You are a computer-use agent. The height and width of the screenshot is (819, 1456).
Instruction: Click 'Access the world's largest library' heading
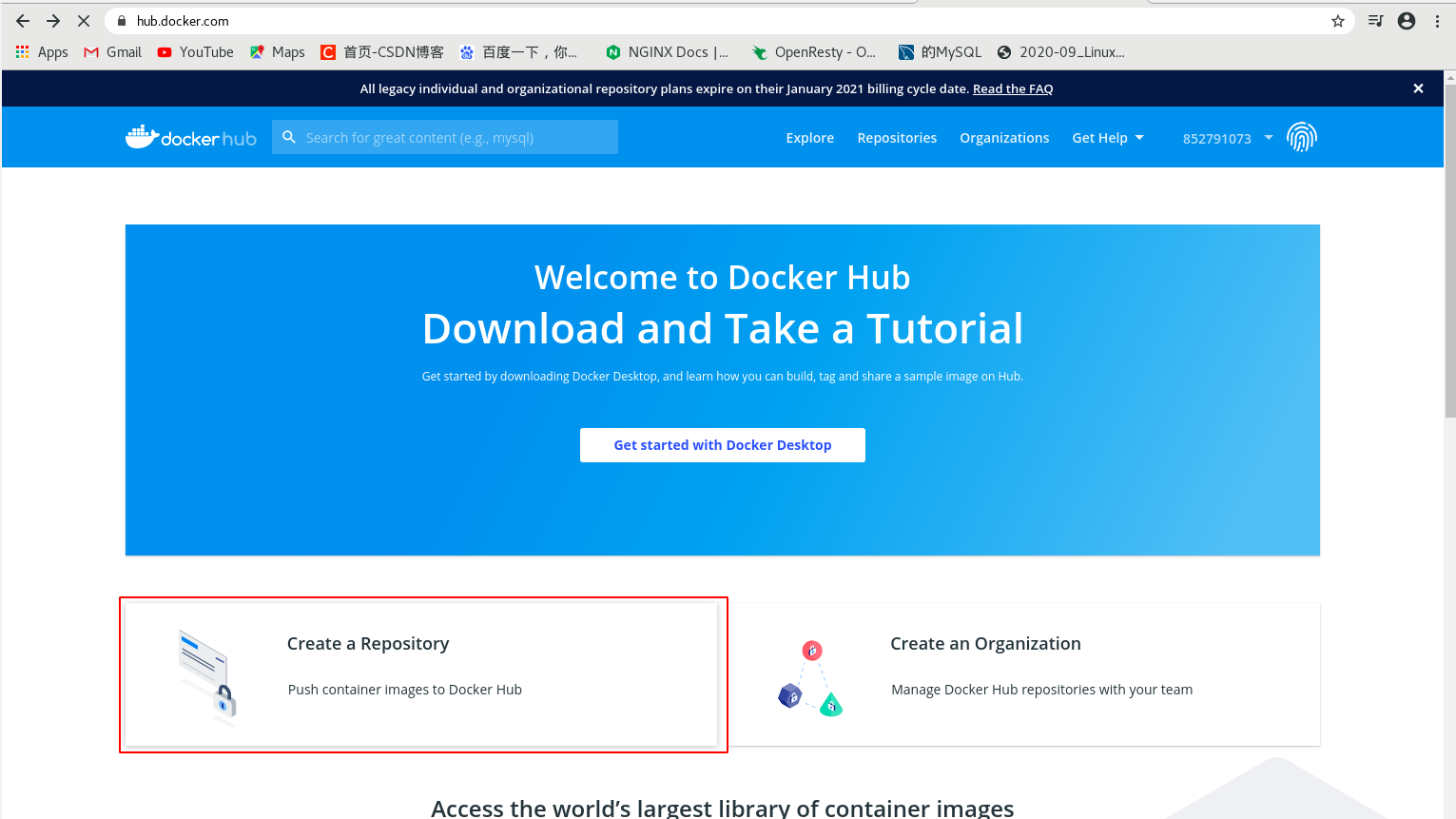tap(723, 809)
